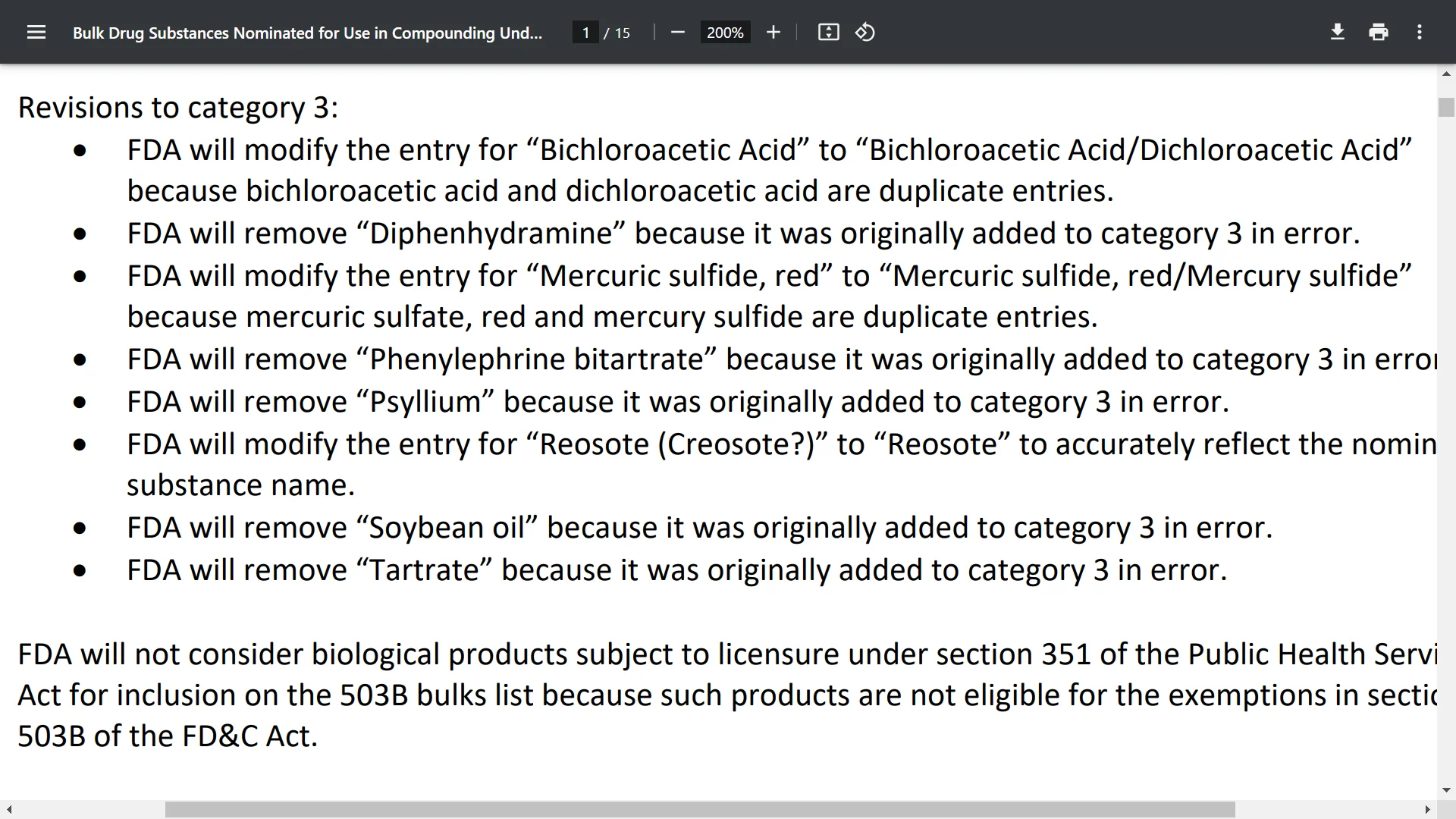Click the horizontal scrollbar thumb

pyautogui.click(x=700, y=810)
